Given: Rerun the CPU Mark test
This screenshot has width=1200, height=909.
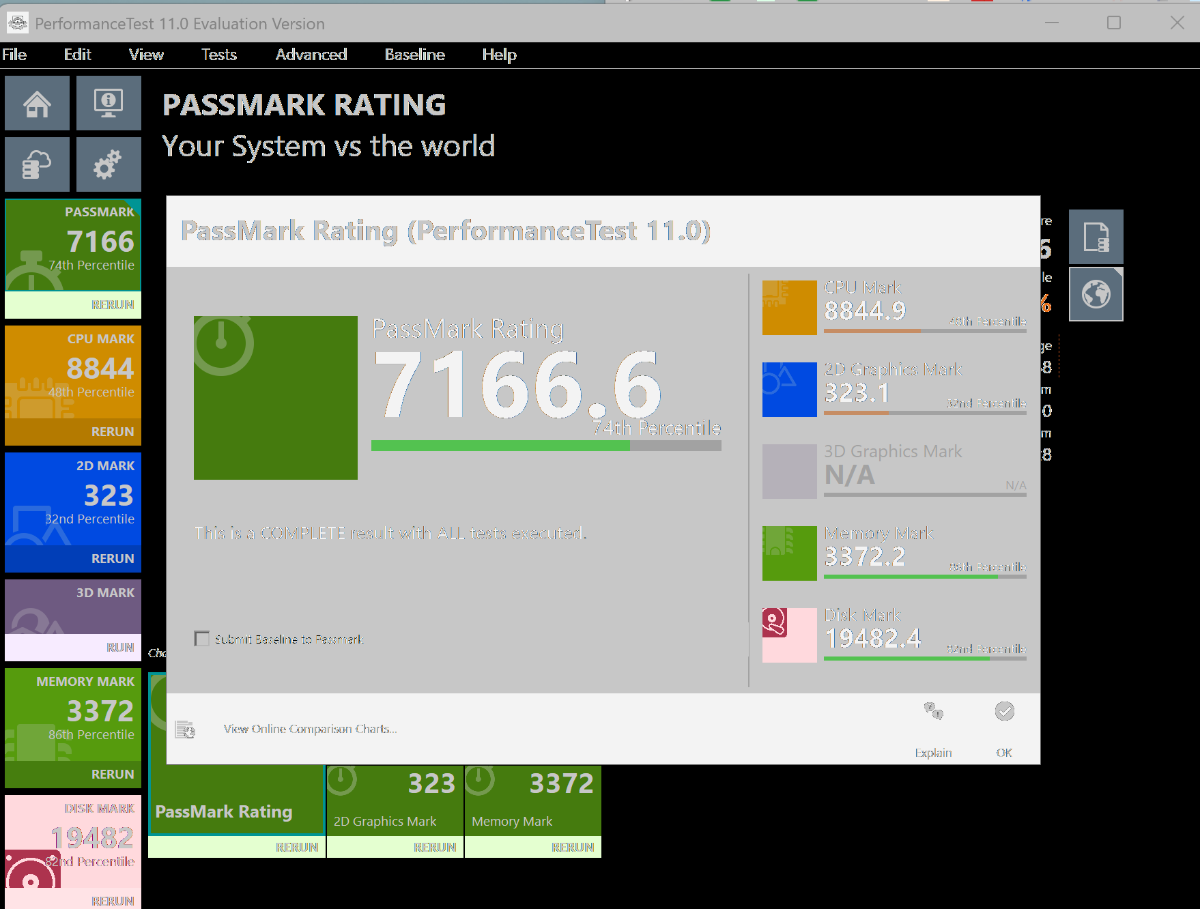Looking at the screenshot, I should click(x=112, y=432).
